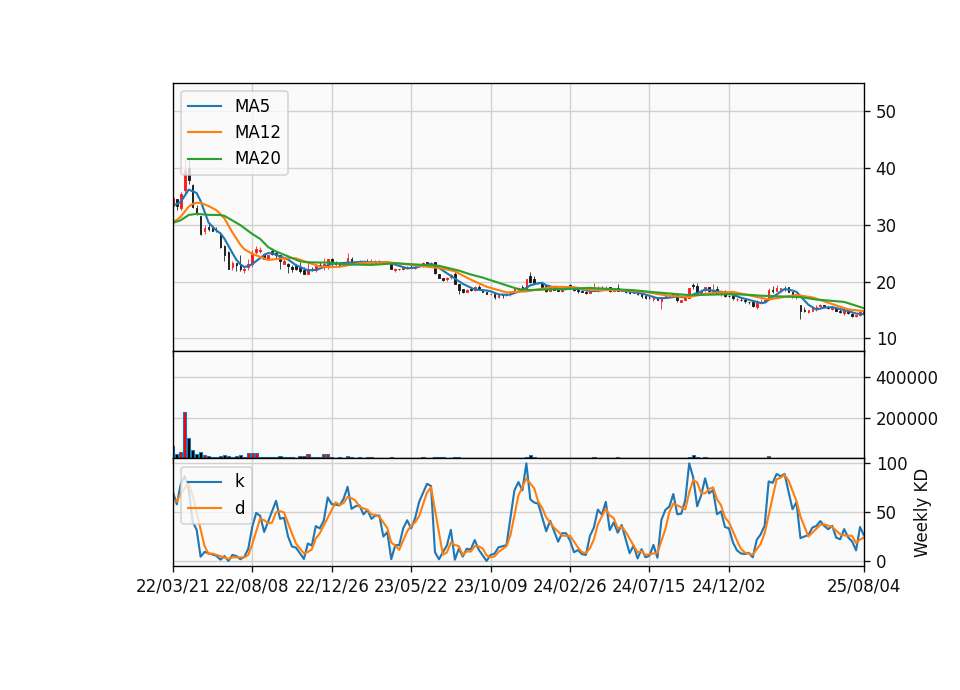960x690 pixels.
Task: Click the volume axis value 200000
Action: pyautogui.click(x=907, y=419)
